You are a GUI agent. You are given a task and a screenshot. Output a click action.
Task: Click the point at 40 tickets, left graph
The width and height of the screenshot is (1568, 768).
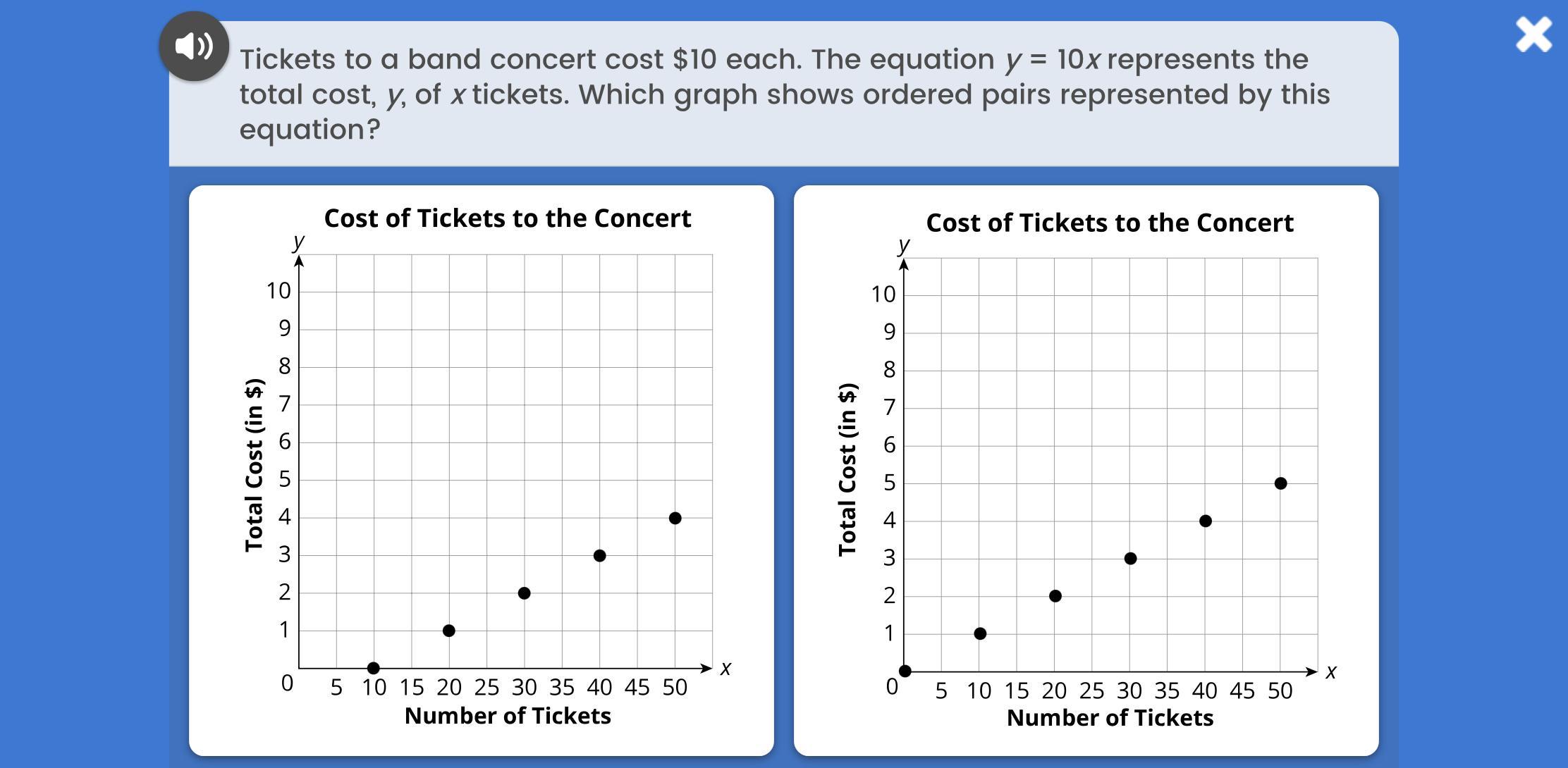pos(599,555)
